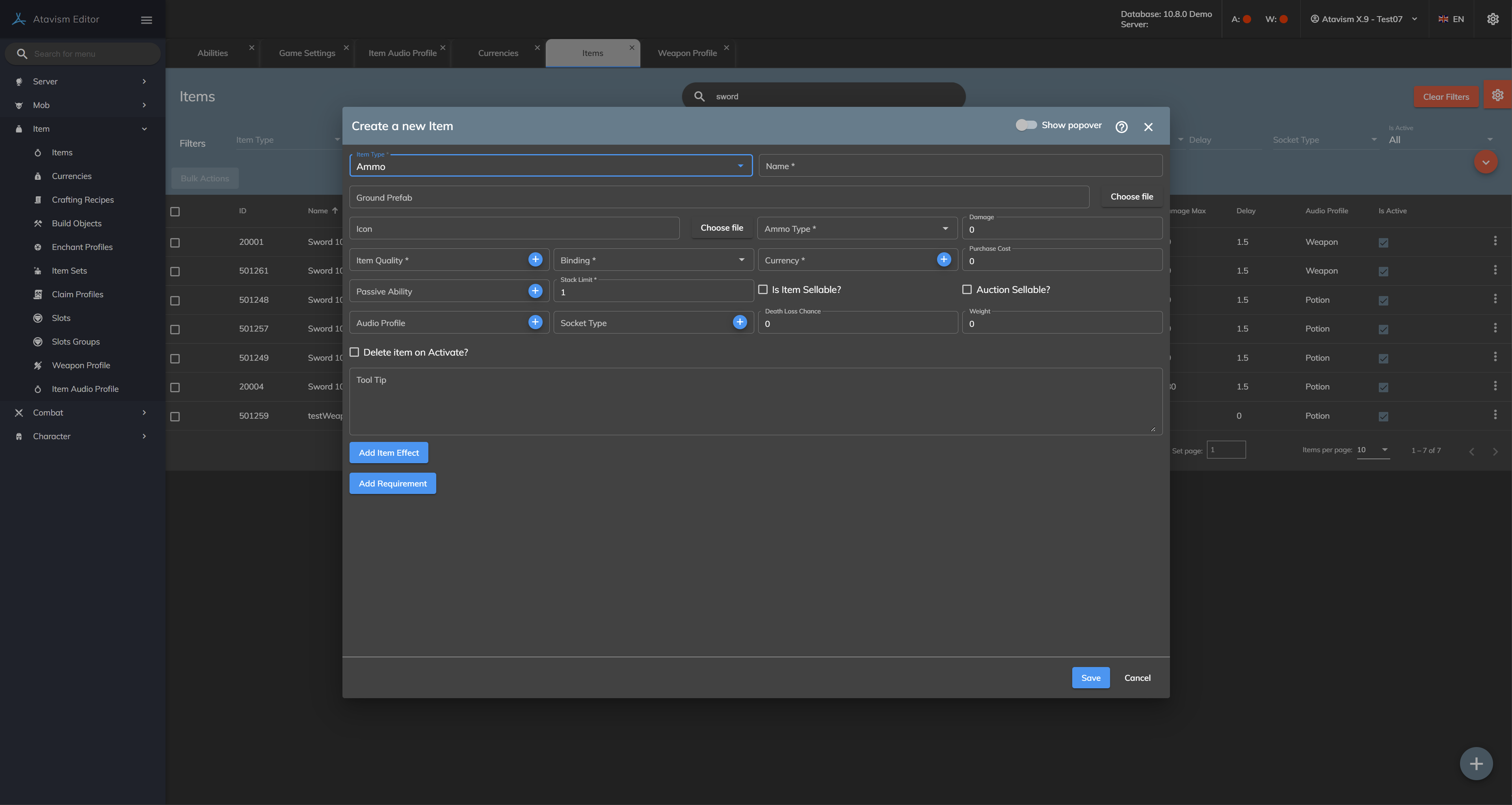Click into the Tool Tip text area
The width and height of the screenshot is (1512, 805).
[755, 402]
